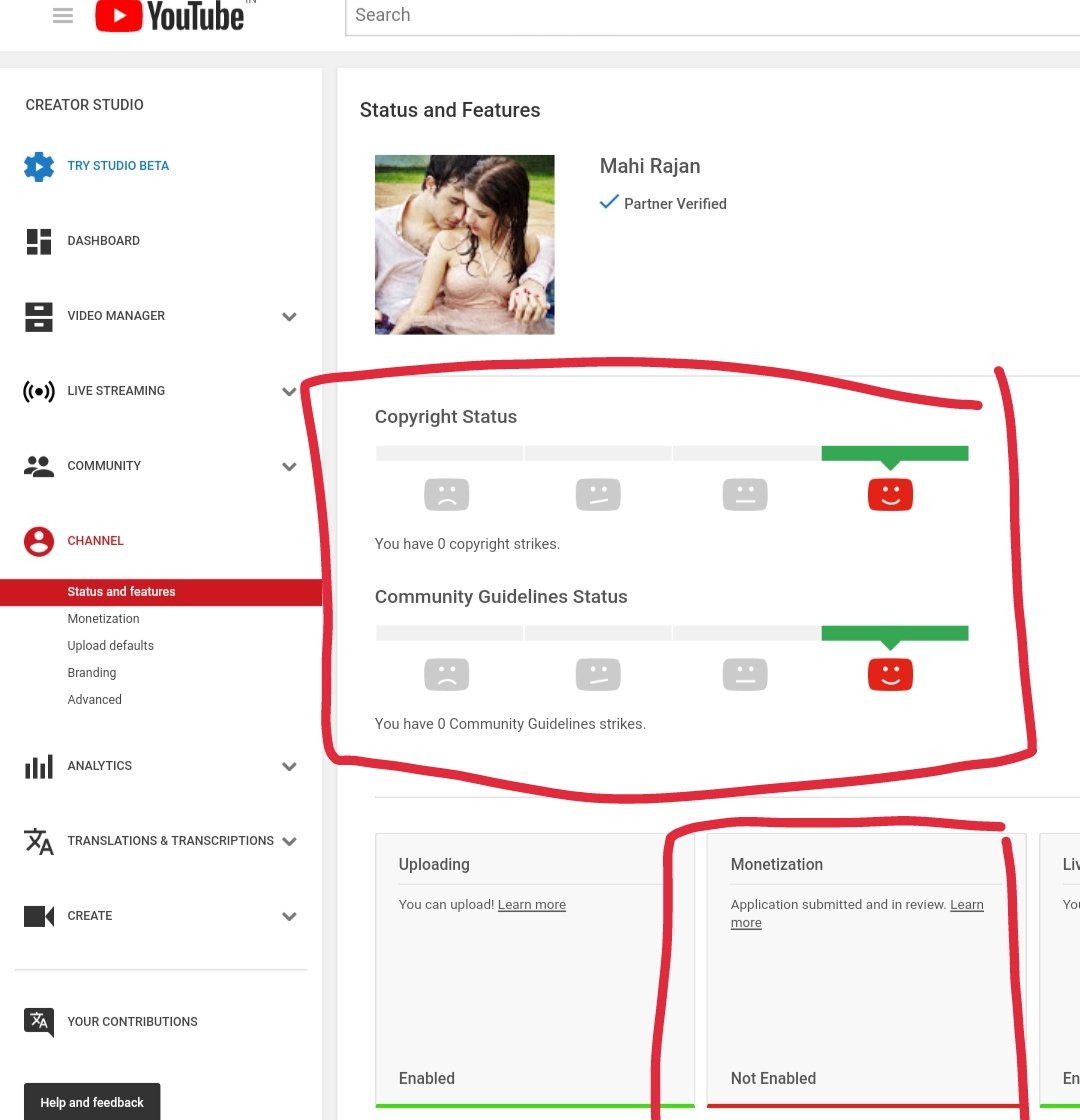Click the Translations & Transcriptions icon
This screenshot has height=1120, width=1080.
click(x=39, y=841)
